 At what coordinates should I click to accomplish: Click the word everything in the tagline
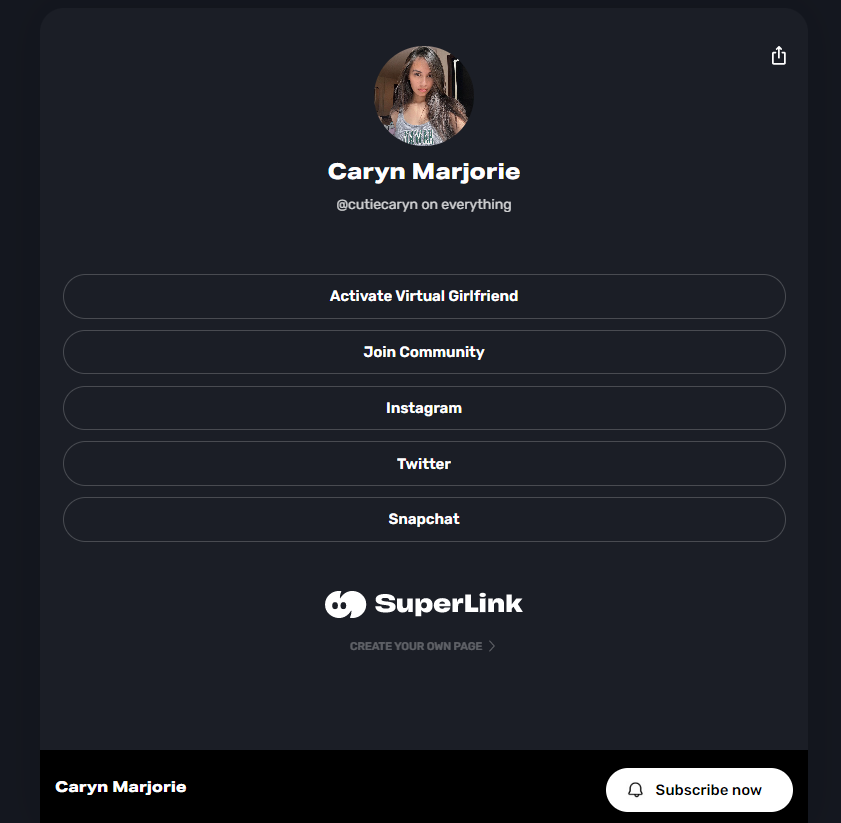(476, 204)
